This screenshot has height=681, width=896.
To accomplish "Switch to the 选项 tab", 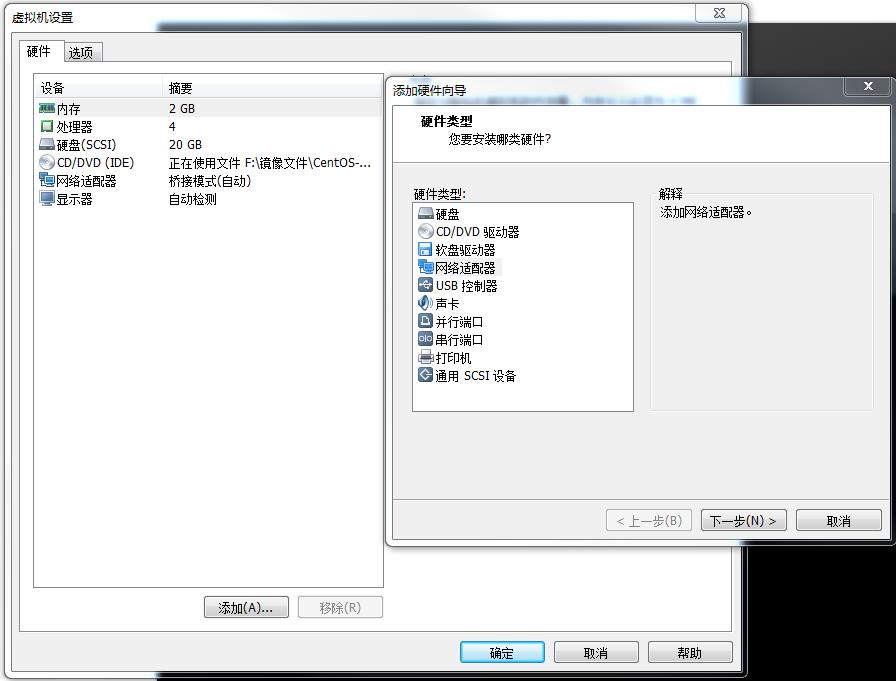I will pos(82,53).
